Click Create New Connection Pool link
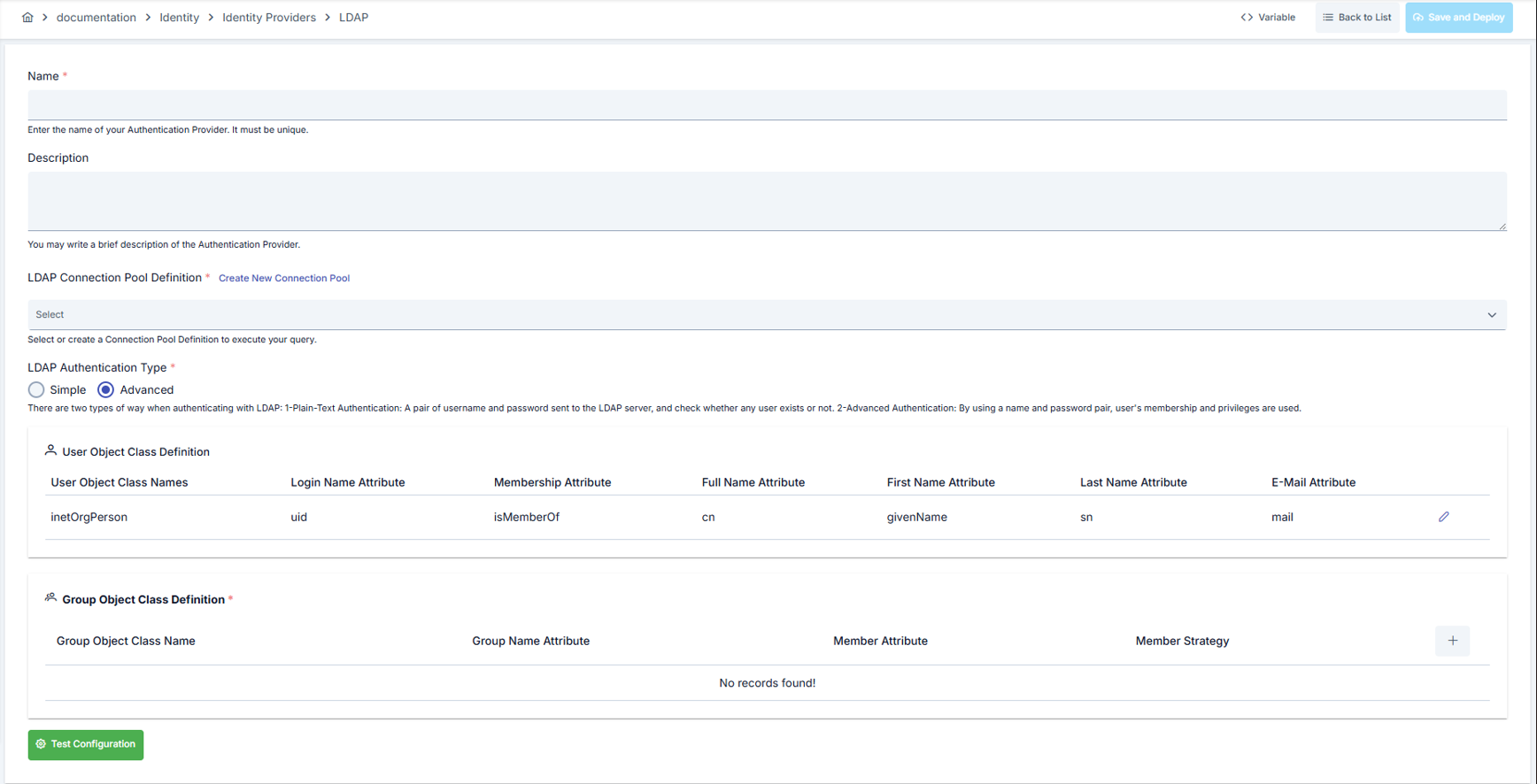This screenshot has width=1537, height=784. coord(284,278)
